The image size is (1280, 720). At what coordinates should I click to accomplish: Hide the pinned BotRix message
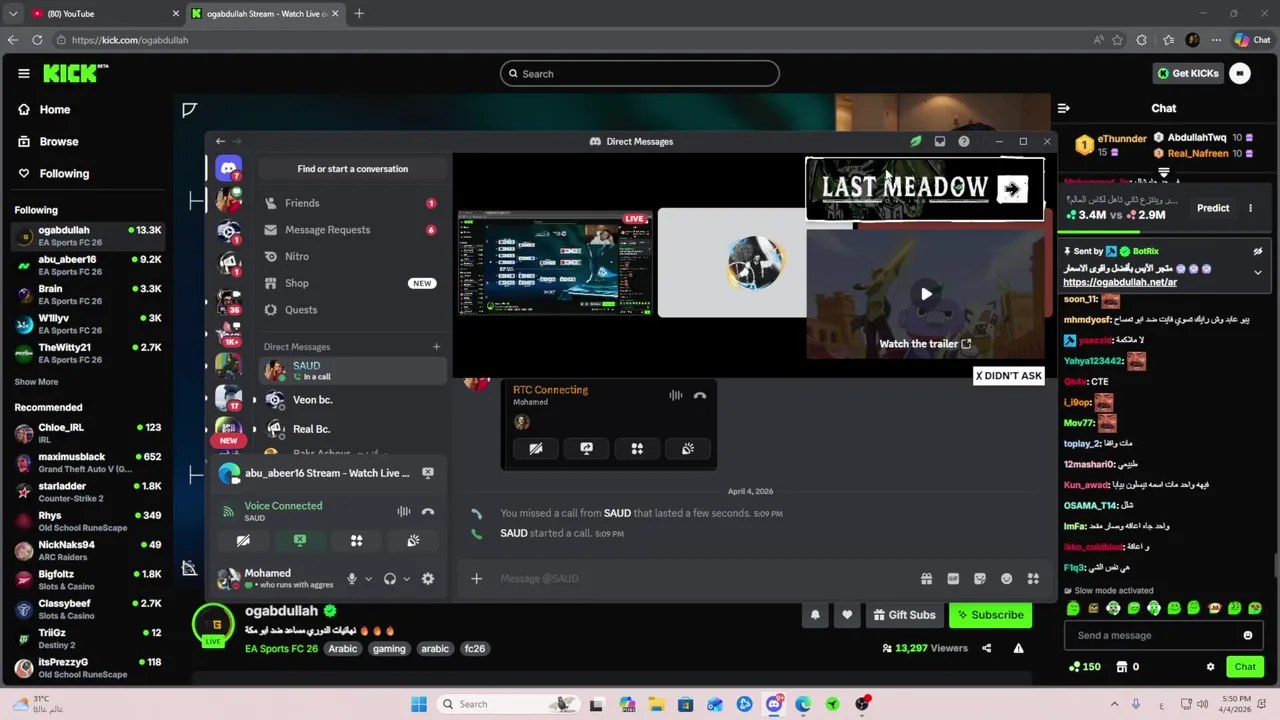coord(1258,252)
